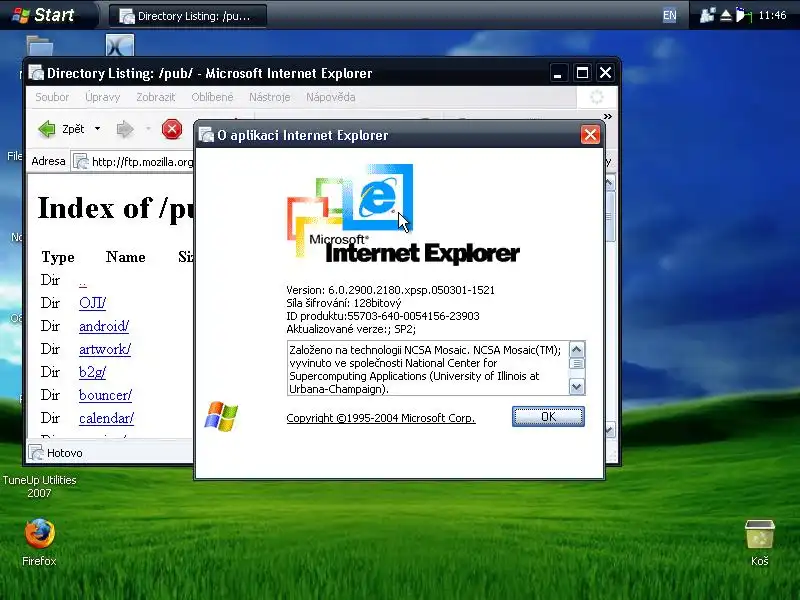Click the grey forward arrow icon

coord(125,129)
